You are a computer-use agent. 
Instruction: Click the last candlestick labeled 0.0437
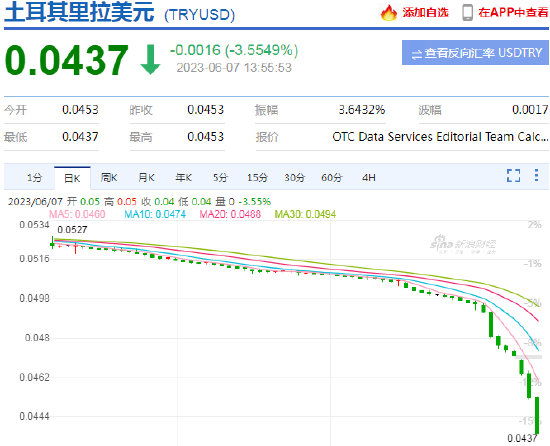coord(537,415)
